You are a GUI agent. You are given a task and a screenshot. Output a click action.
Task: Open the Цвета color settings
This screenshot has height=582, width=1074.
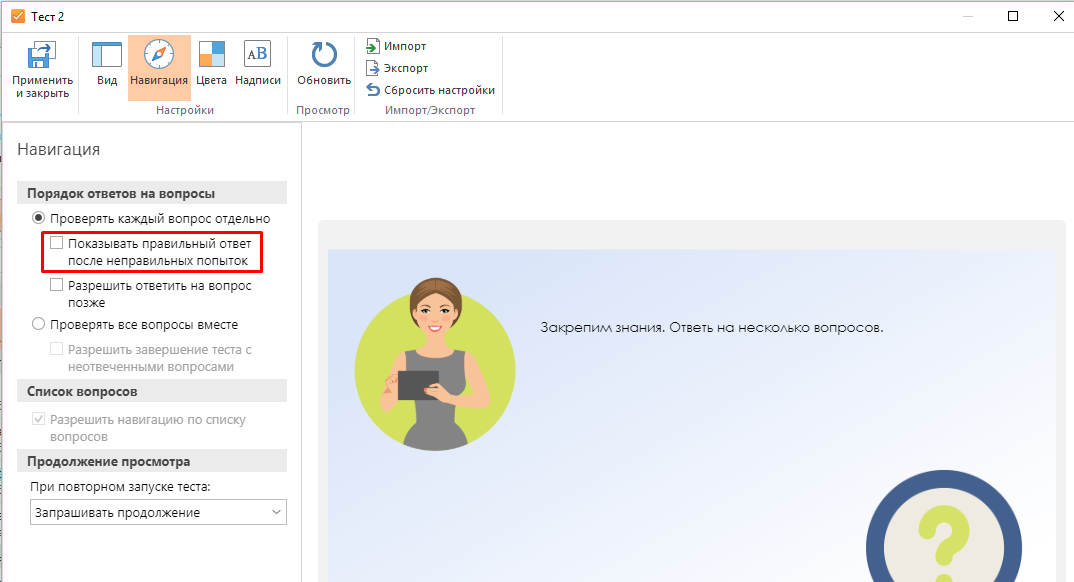pyautogui.click(x=211, y=63)
